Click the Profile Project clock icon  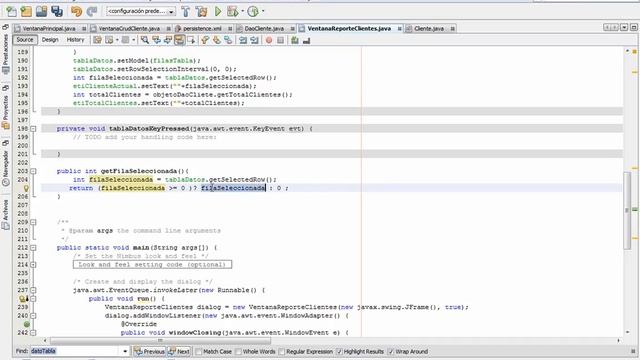(x=253, y=11)
